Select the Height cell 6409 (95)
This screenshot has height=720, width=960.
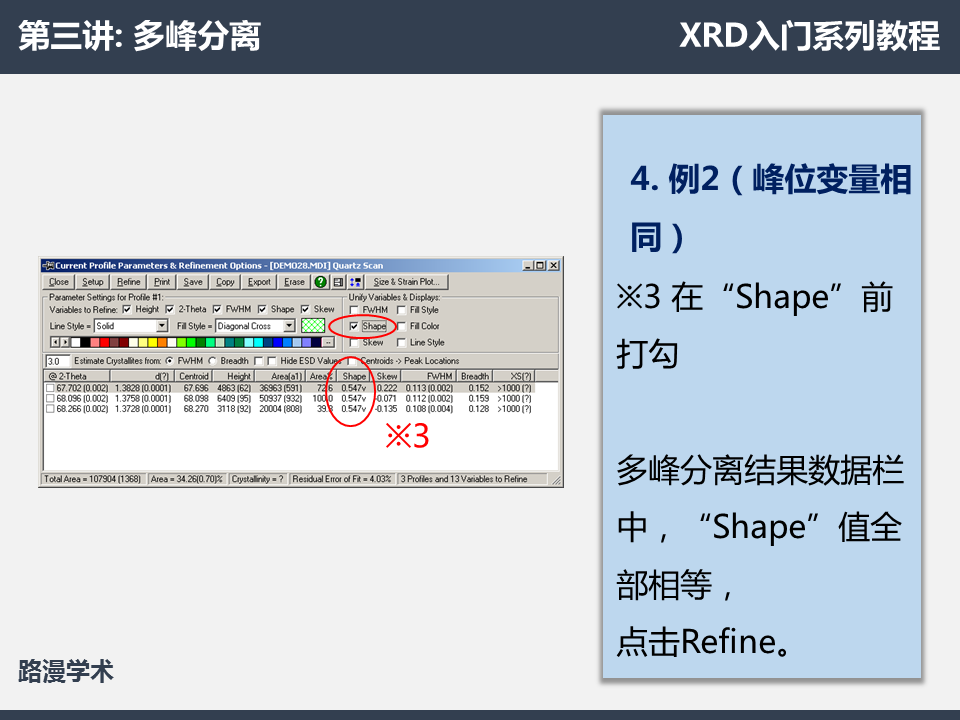pos(234,399)
